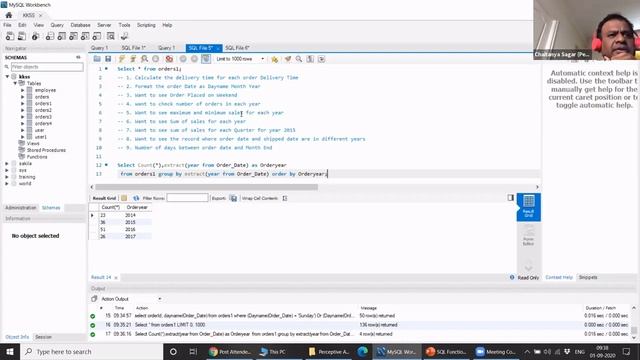Screen dimensions: 640x360
Task: Collapse the Tables node
Action: (15, 83)
